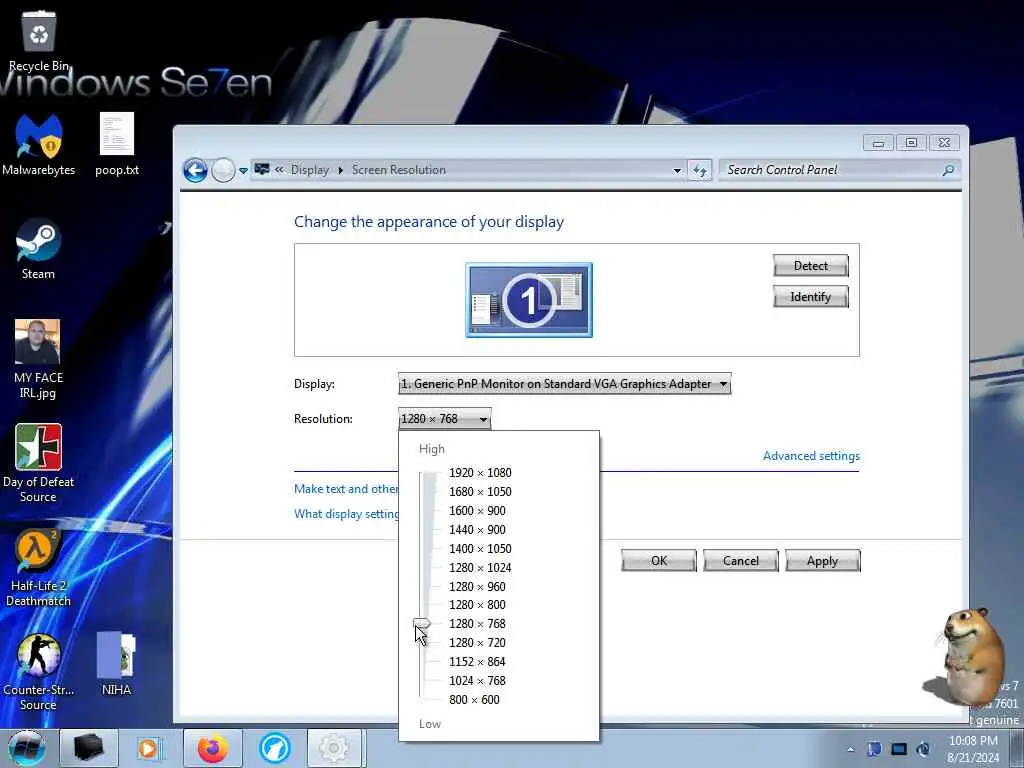Select the 1280 × 960 resolution

pyautogui.click(x=477, y=586)
